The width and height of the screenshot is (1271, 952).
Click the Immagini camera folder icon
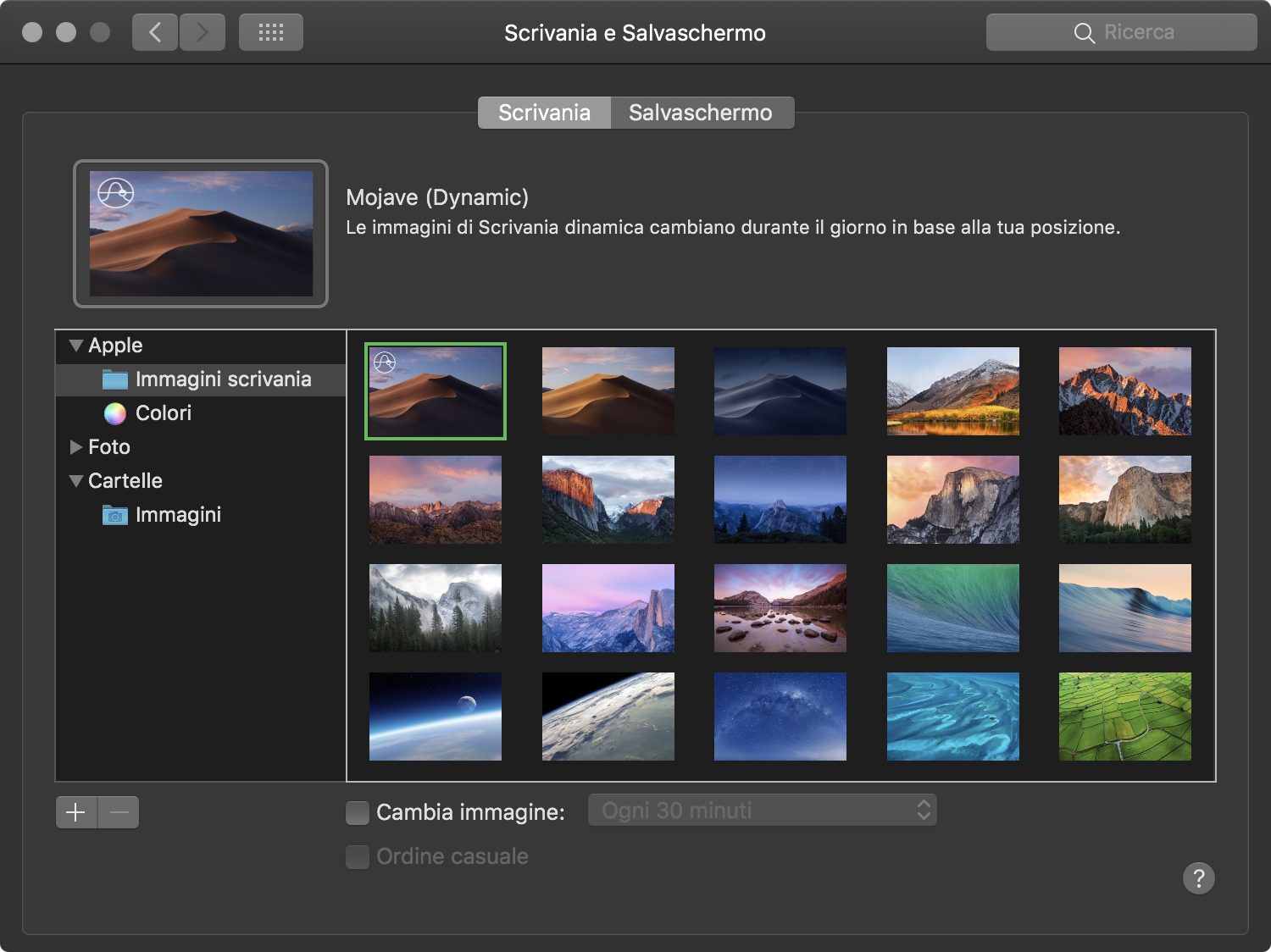coord(115,515)
